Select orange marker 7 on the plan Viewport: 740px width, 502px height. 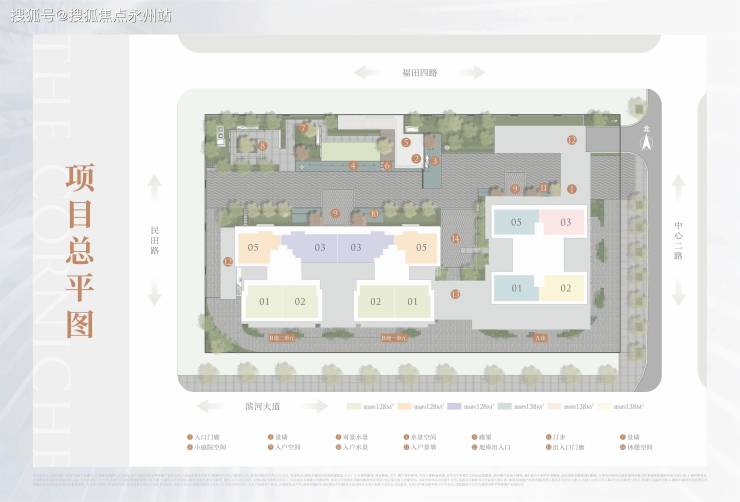coord(303,127)
